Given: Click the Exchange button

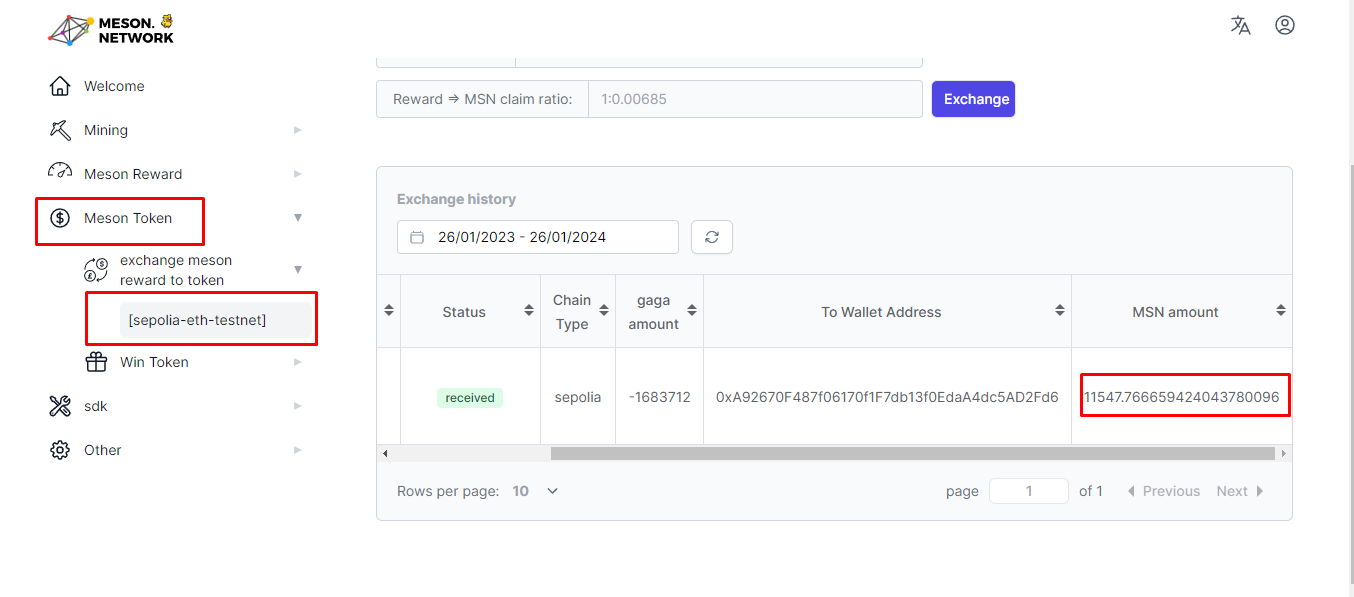Looking at the screenshot, I should [973, 99].
